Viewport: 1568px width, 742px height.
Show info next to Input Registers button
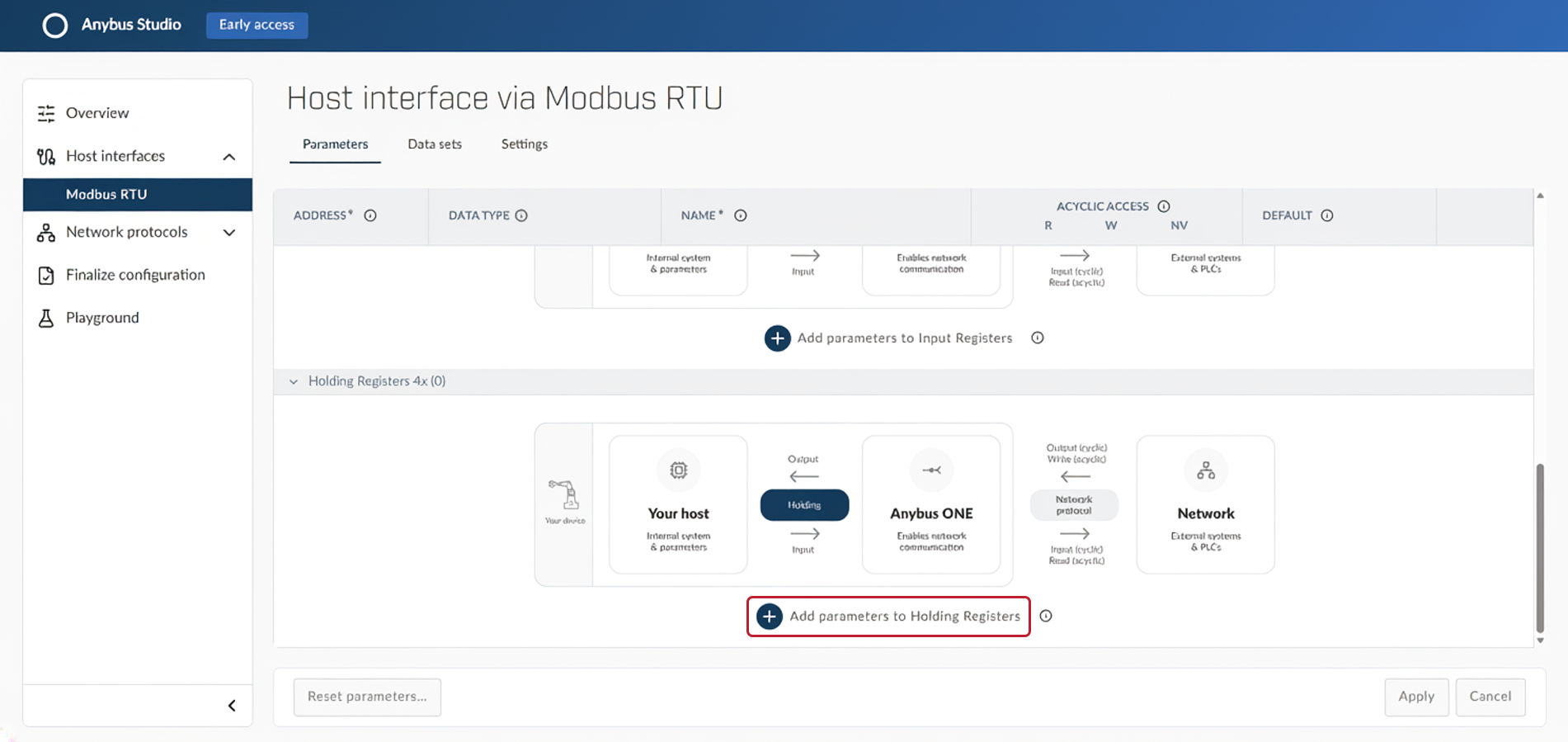tap(1038, 338)
